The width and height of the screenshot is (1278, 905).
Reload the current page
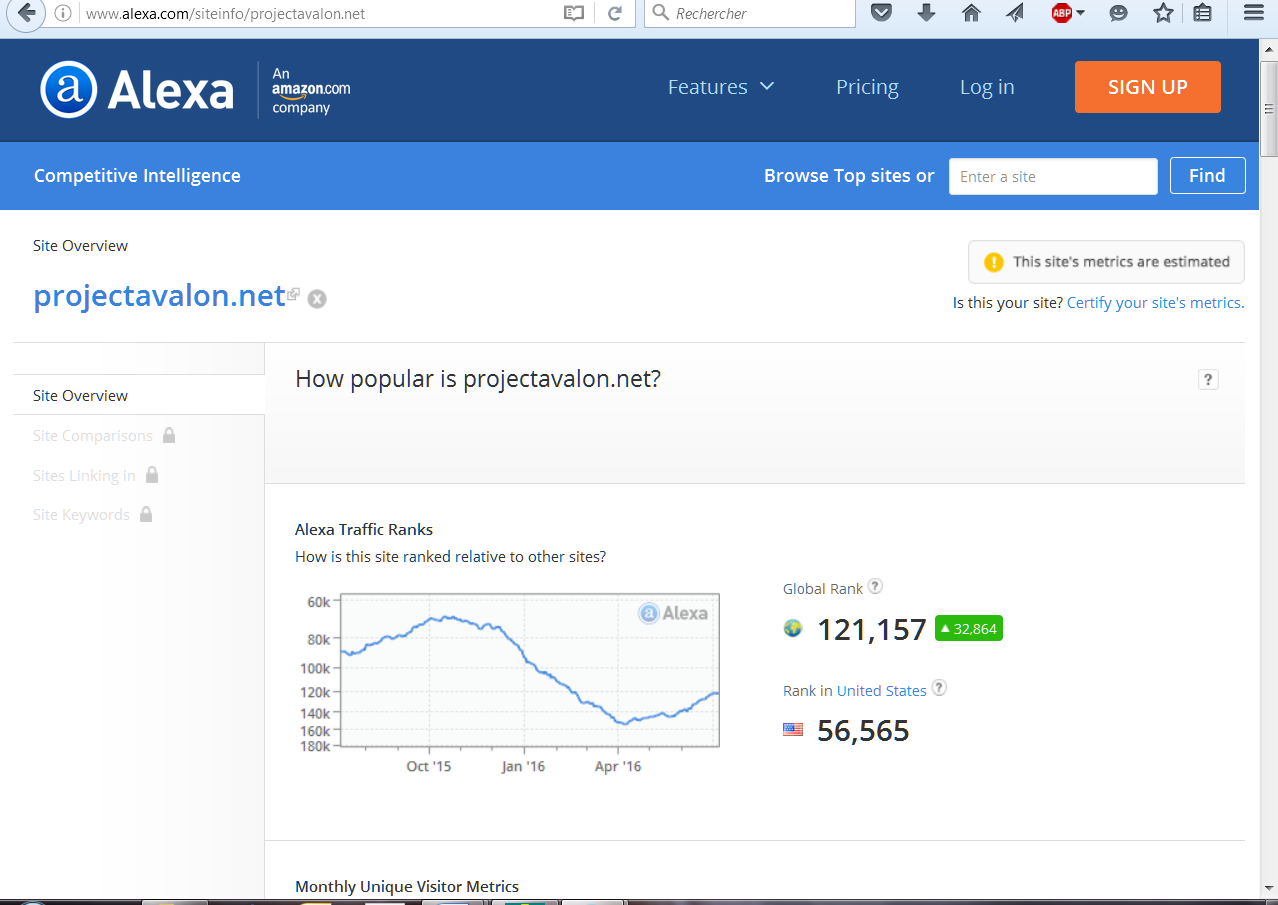615,13
